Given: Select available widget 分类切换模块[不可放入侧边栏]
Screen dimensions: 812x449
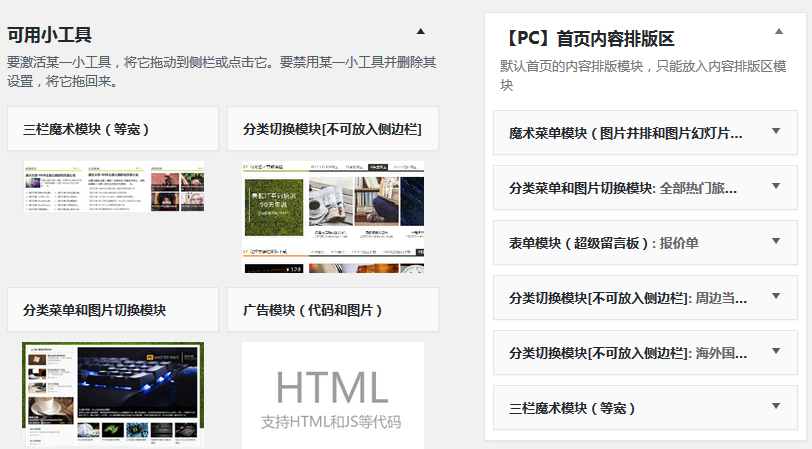Looking at the screenshot, I should (332, 129).
